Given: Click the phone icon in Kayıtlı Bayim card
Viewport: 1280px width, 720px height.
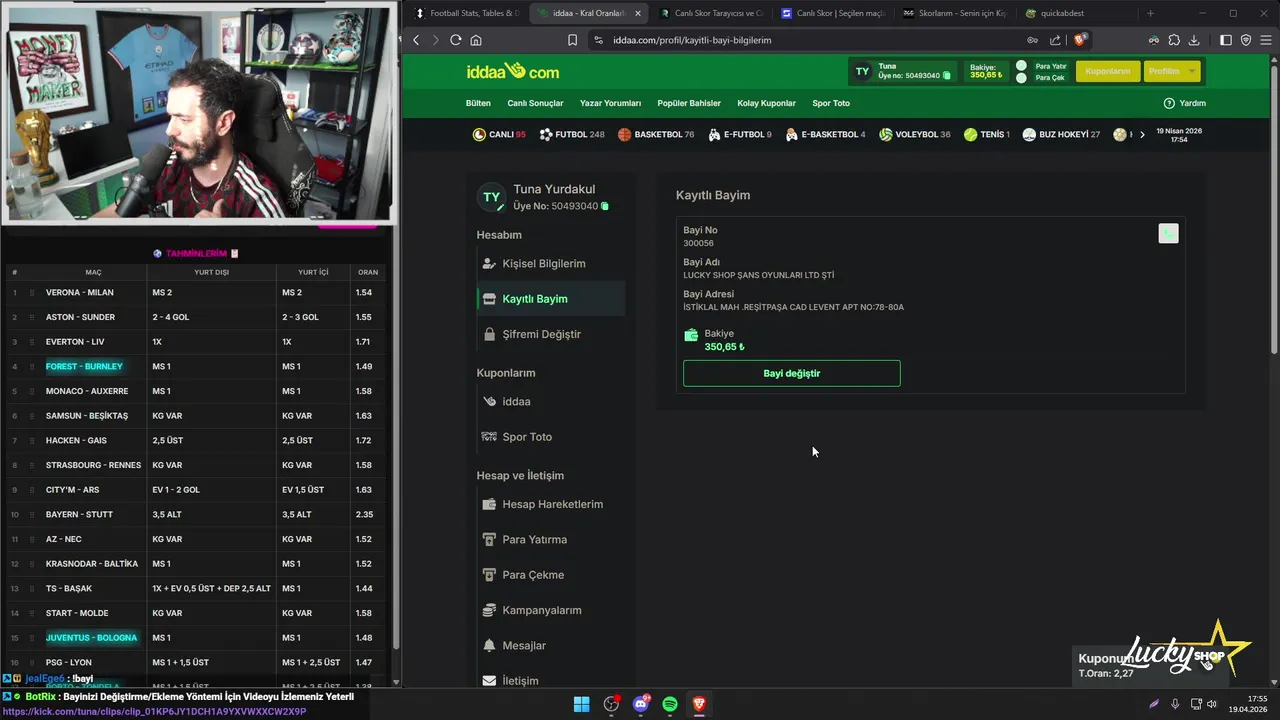Looking at the screenshot, I should click(1168, 233).
